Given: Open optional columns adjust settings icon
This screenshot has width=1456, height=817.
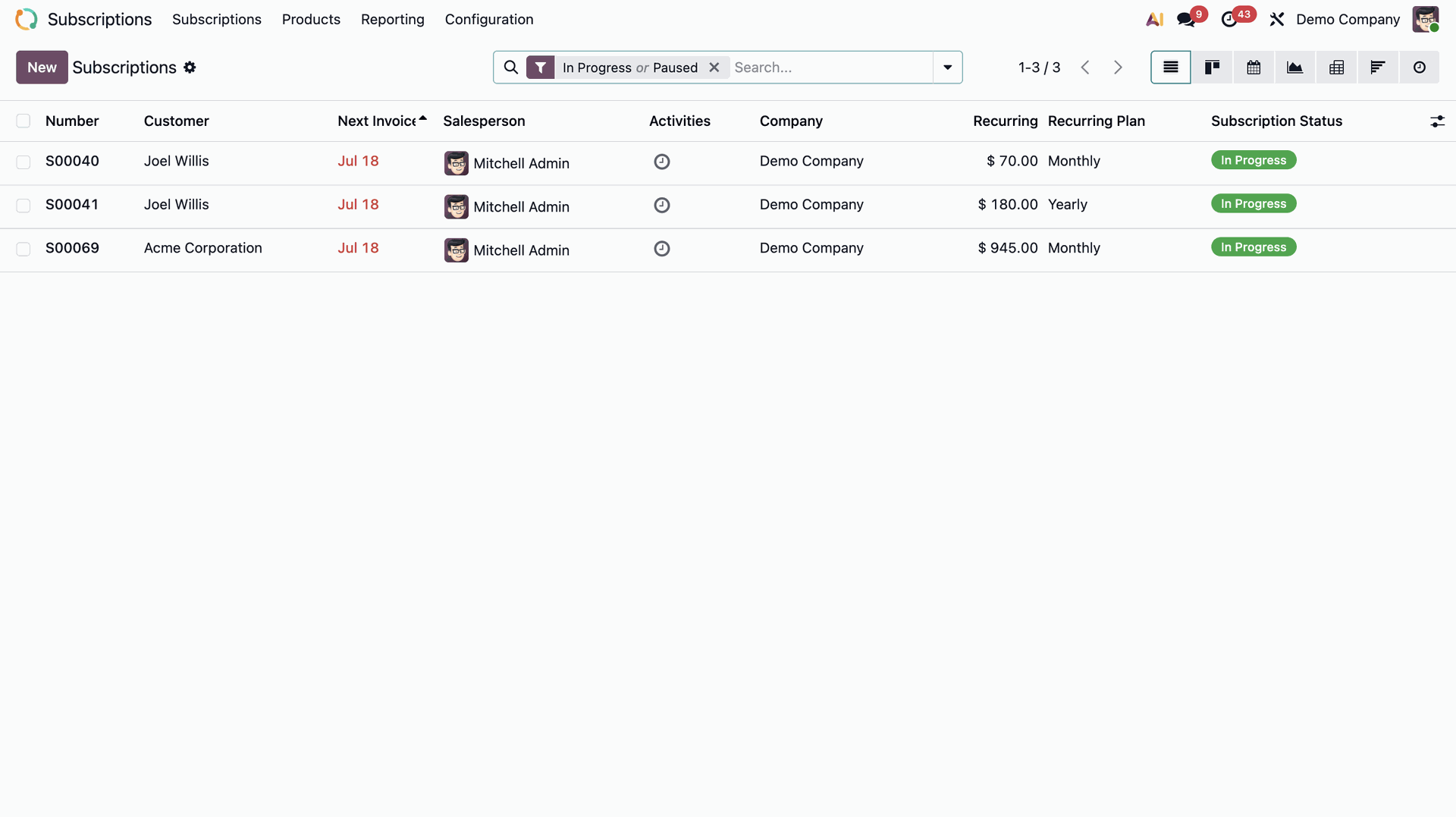Looking at the screenshot, I should pyautogui.click(x=1437, y=121).
